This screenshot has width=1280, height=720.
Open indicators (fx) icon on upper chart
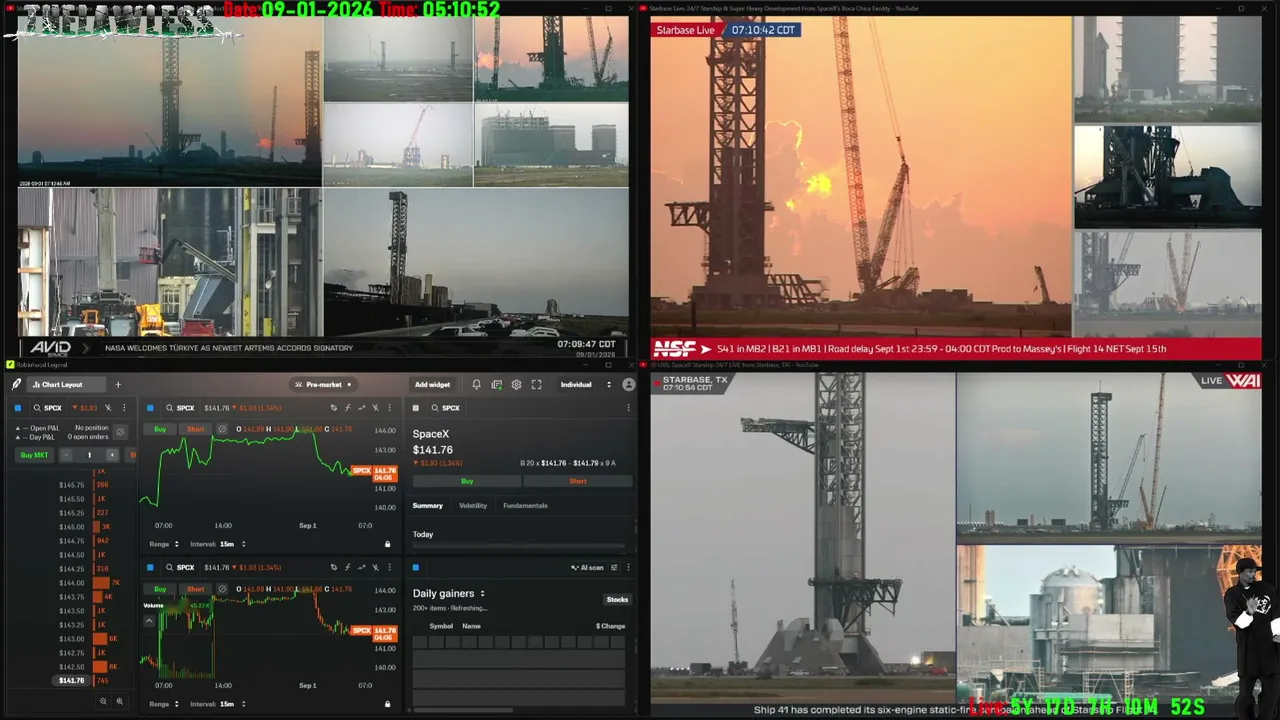pyautogui.click(x=347, y=408)
